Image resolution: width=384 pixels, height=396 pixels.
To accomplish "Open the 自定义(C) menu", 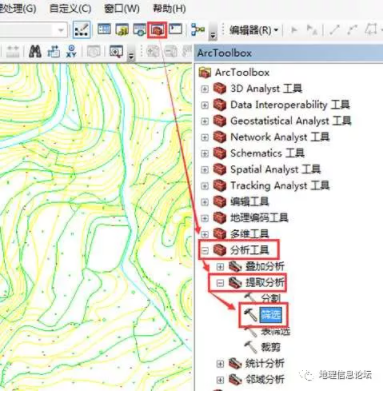I will point(70,8).
